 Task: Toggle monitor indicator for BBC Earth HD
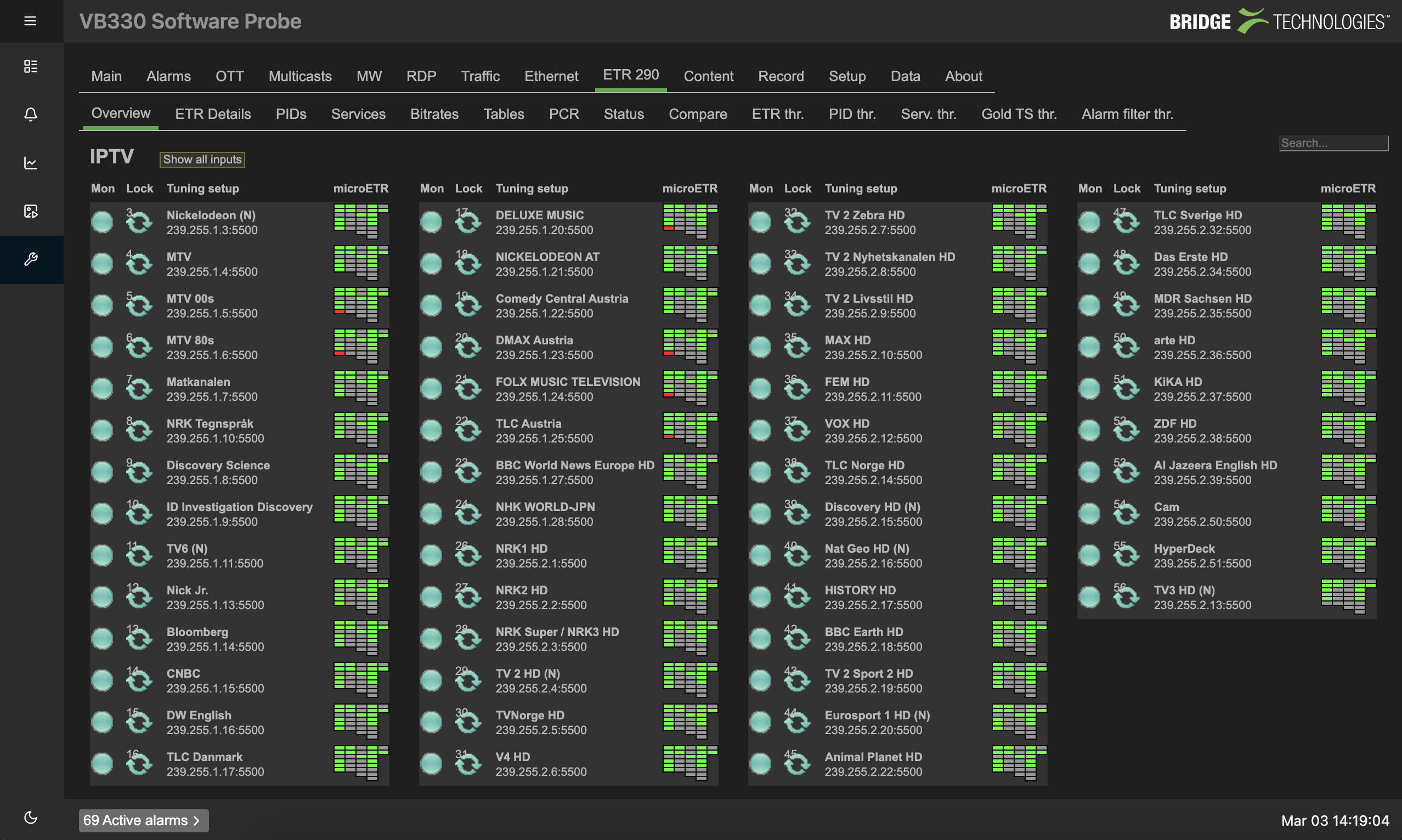pyautogui.click(x=760, y=639)
